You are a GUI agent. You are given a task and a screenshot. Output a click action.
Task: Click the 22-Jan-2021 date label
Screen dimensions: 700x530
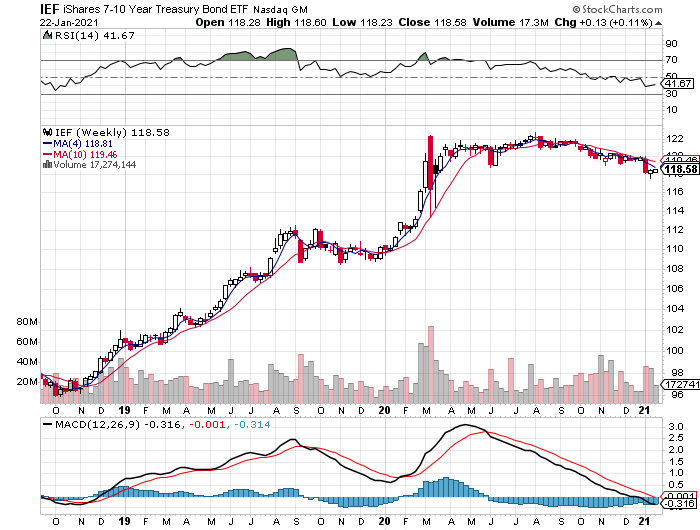click(x=69, y=22)
